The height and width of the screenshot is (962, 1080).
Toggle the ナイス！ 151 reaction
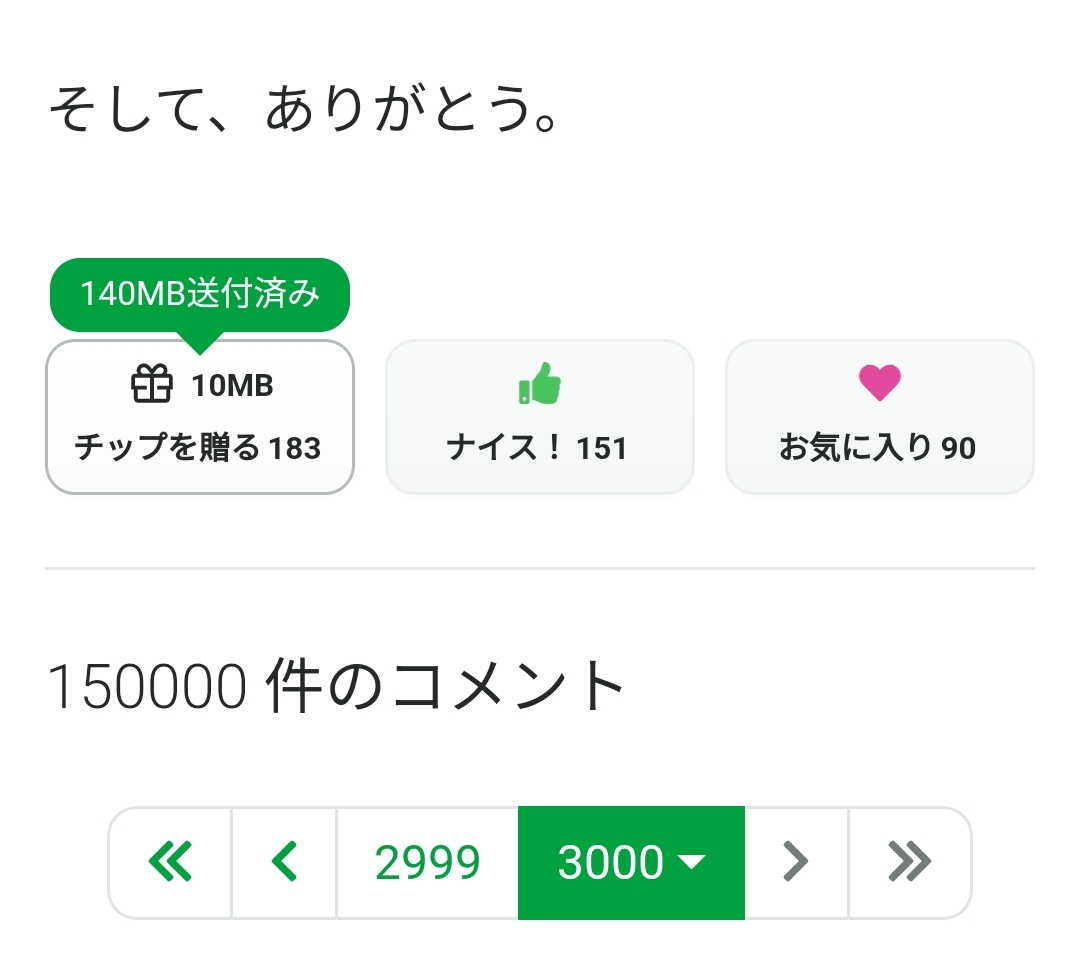[x=540, y=418]
